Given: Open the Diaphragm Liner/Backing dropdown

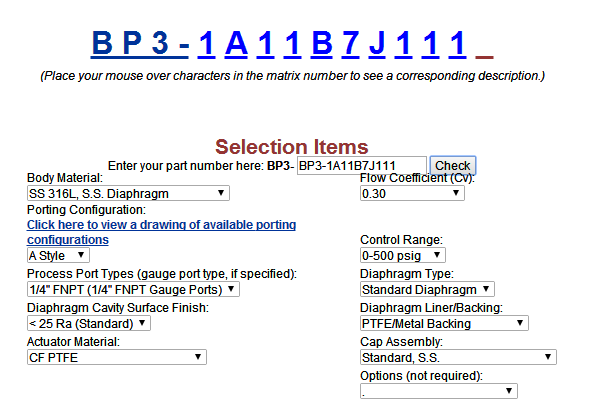Looking at the screenshot, I should [x=444, y=323].
